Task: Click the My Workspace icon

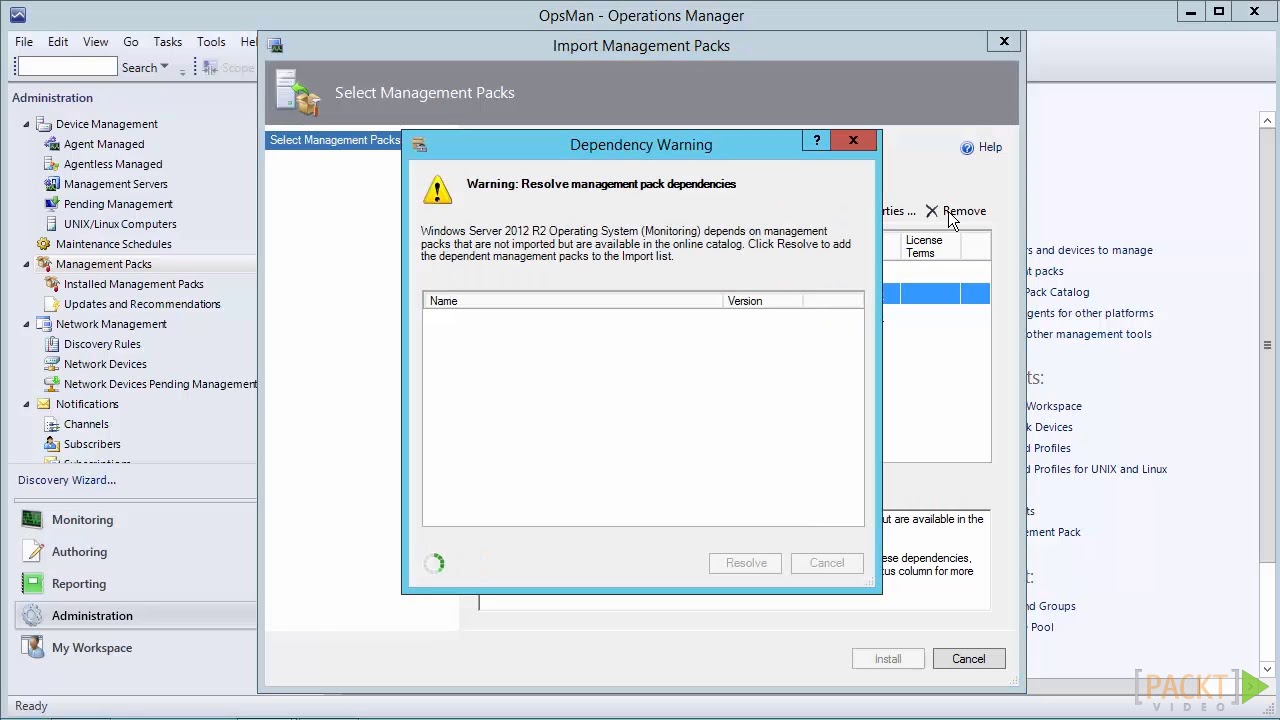Action: coord(32,648)
